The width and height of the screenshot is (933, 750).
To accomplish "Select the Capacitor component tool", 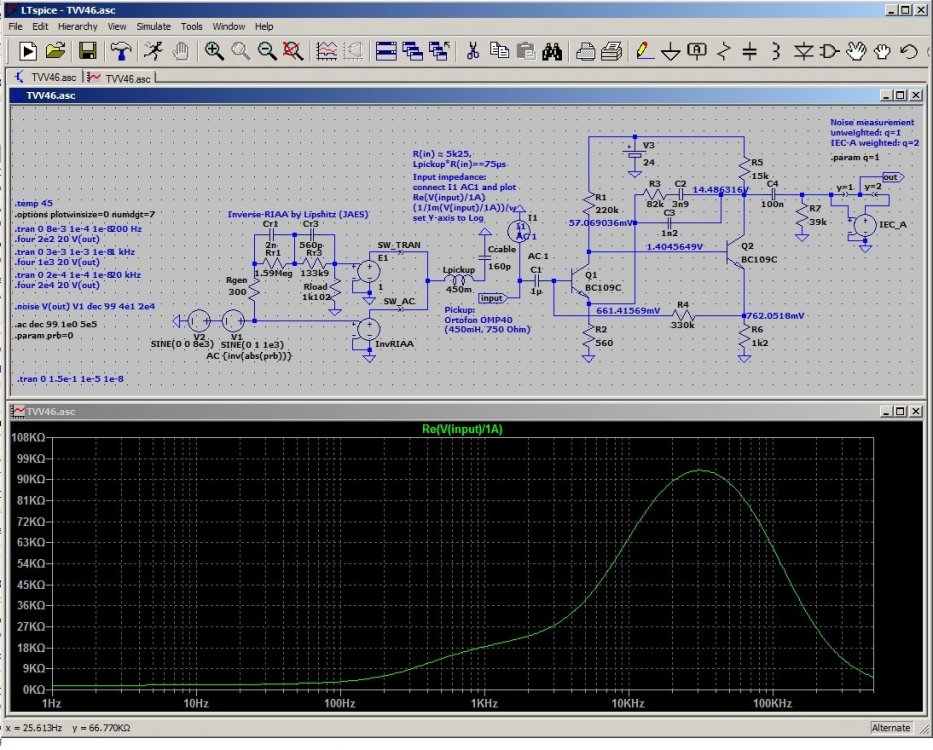I will click(x=751, y=50).
